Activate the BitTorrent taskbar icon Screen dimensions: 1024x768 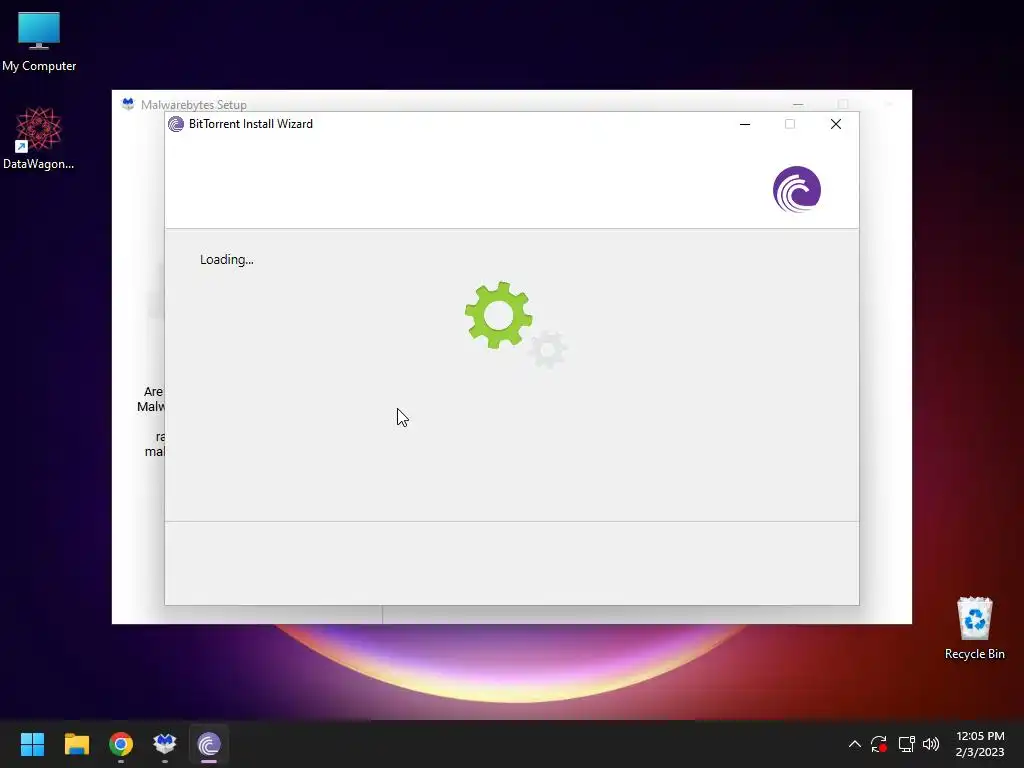[209, 744]
